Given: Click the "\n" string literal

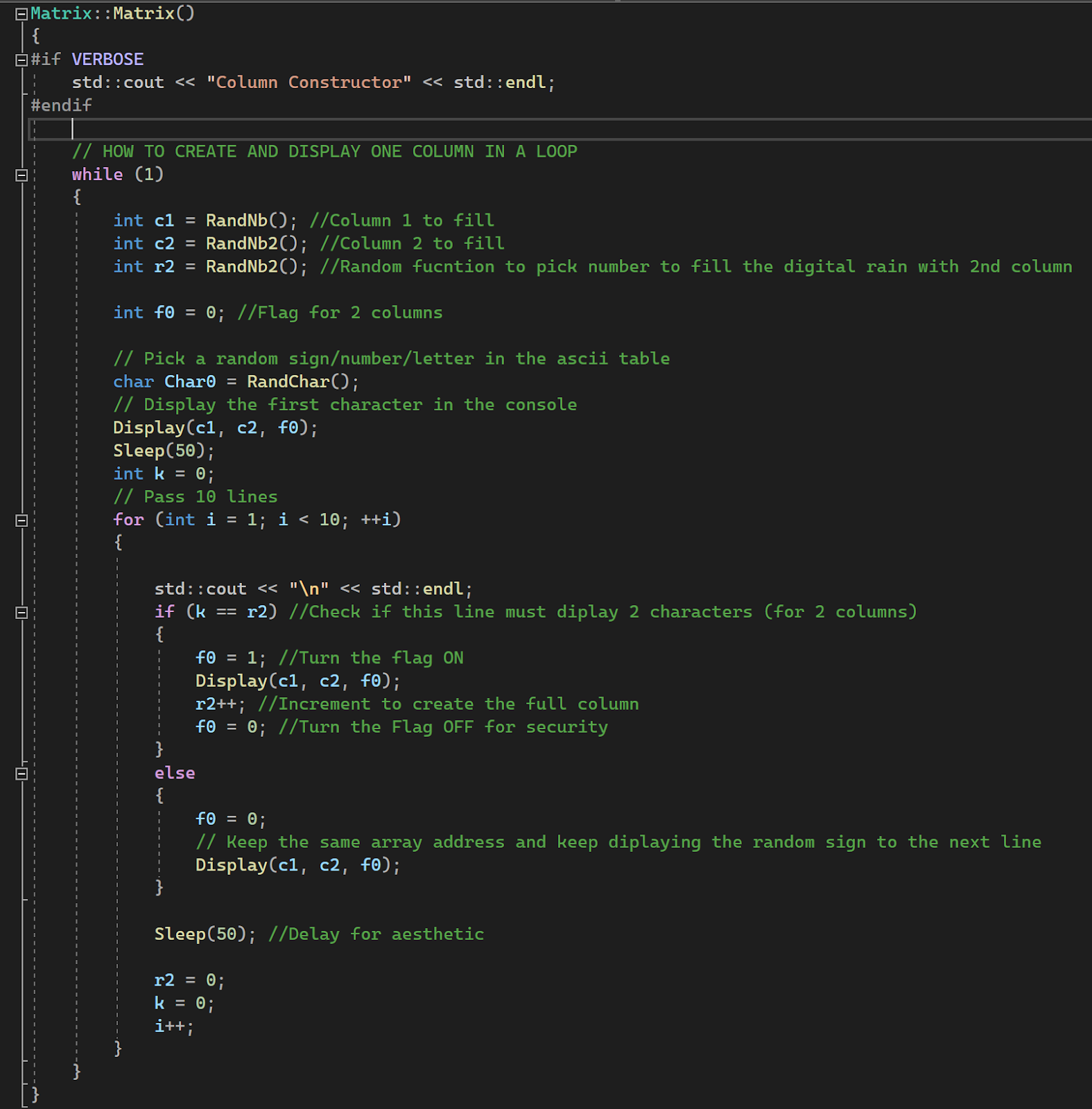Looking at the screenshot, I should click(x=309, y=589).
